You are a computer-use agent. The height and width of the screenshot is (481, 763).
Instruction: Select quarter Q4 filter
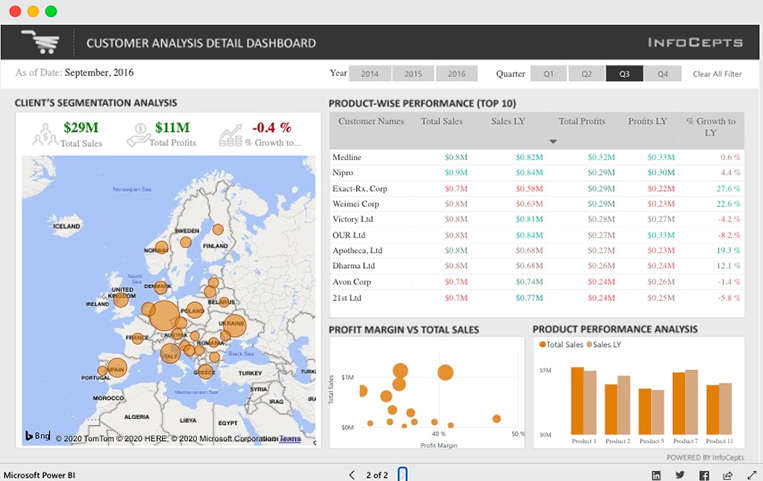point(662,74)
